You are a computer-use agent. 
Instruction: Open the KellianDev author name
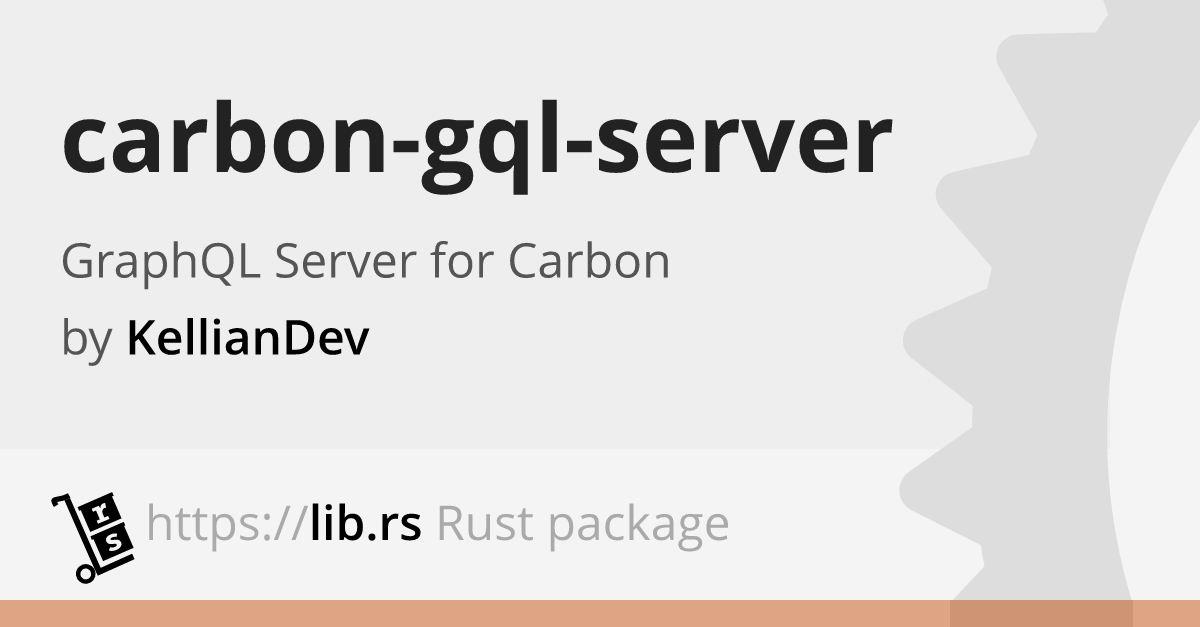point(248,338)
